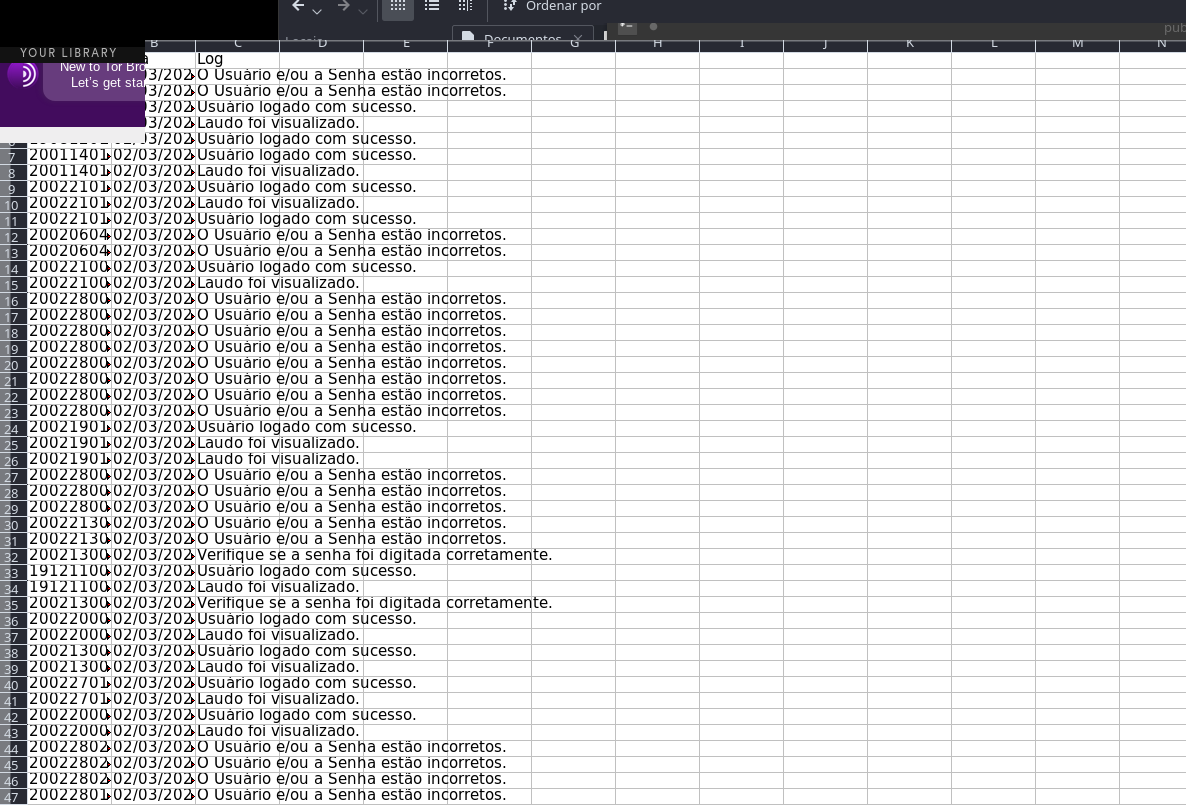This screenshot has width=1186, height=805.
Task: Switch file manager to compact list view
Action: 432,6
